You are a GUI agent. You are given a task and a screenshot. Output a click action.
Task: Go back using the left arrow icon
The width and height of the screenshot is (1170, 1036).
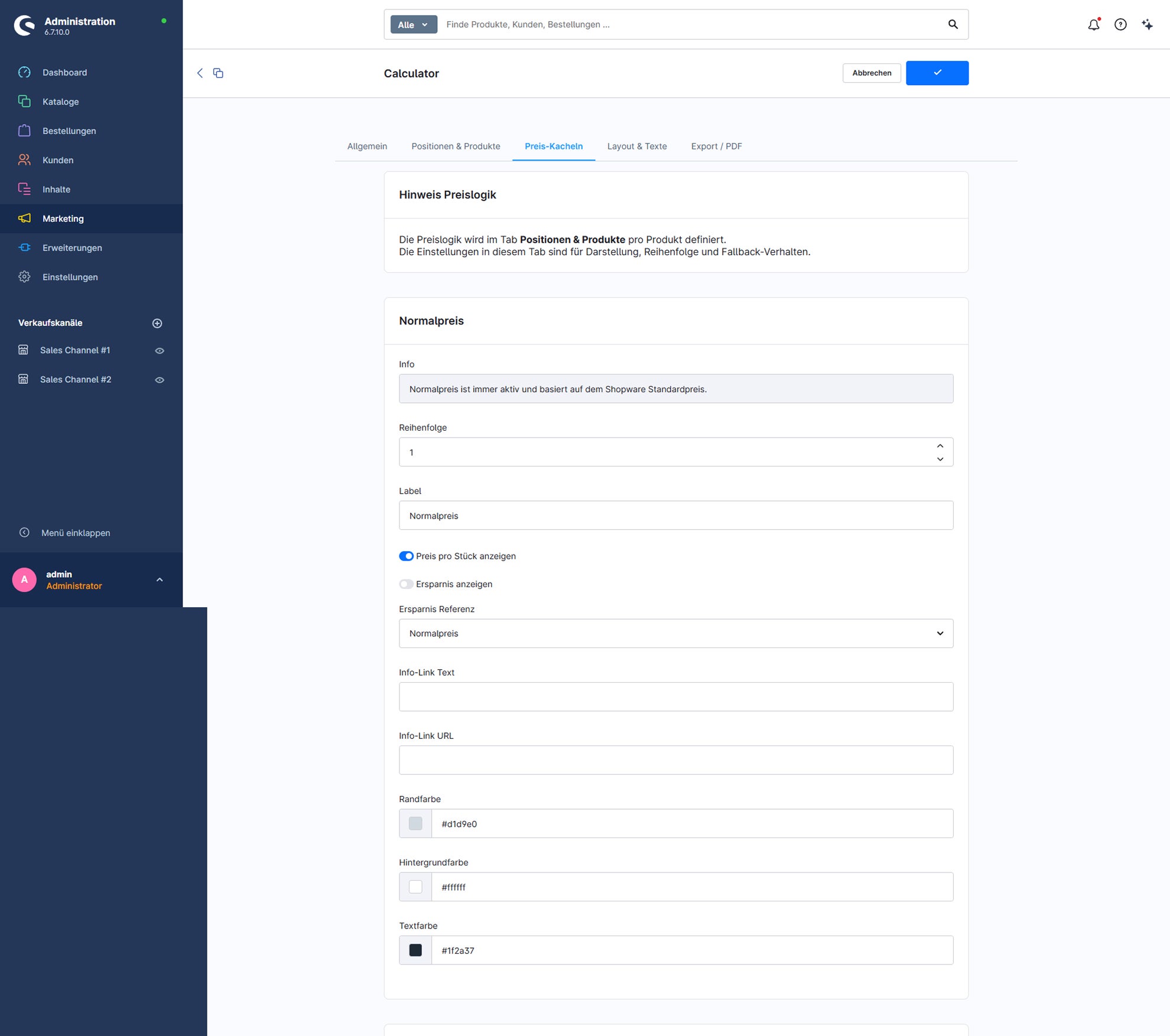(200, 73)
